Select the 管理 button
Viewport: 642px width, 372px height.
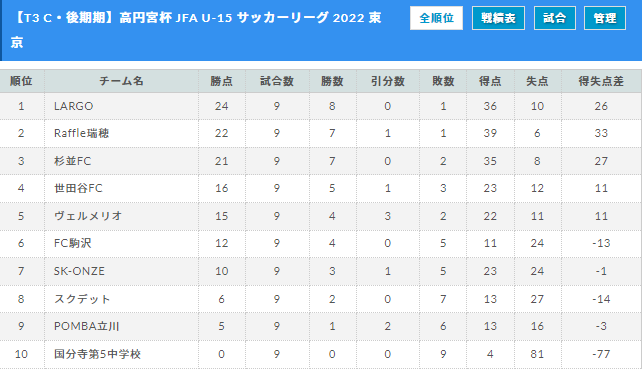point(604,18)
